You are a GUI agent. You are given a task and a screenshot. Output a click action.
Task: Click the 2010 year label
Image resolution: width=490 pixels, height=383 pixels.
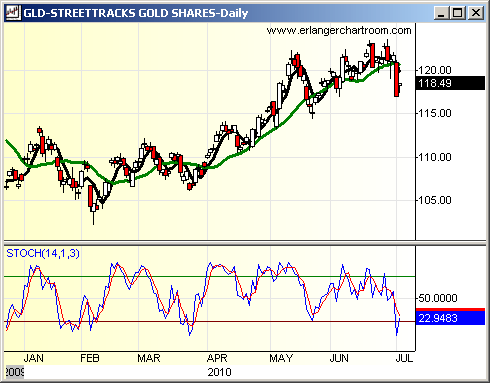pyautogui.click(x=219, y=372)
